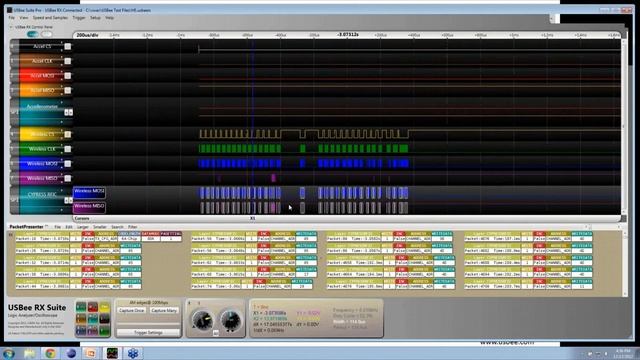The height and width of the screenshot is (360, 640).
Task: Click the green tile in the grid's top row
Action: [81, 307]
